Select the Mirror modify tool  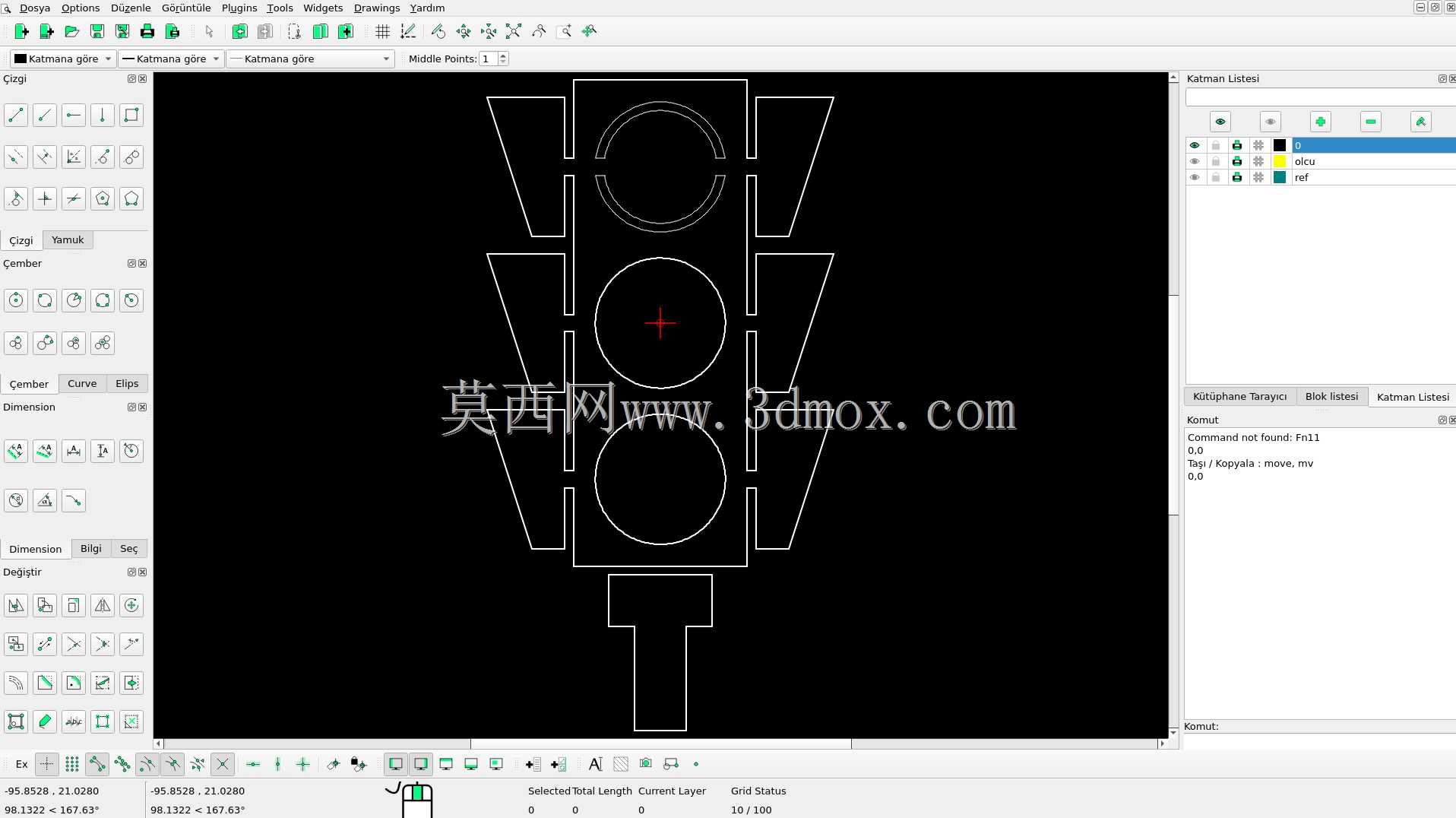(x=103, y=605)
